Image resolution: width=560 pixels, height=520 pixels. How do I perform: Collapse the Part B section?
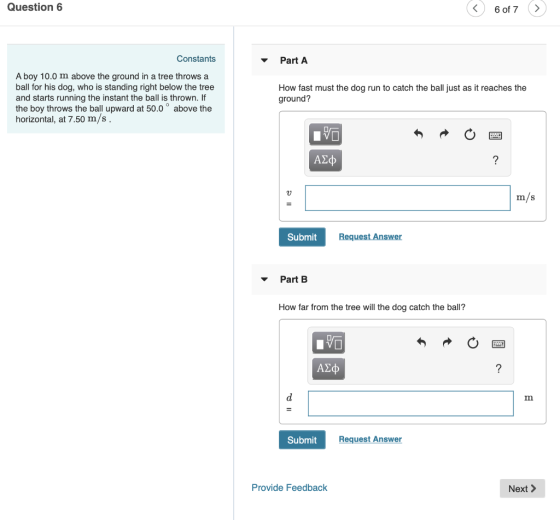(264, 279)
